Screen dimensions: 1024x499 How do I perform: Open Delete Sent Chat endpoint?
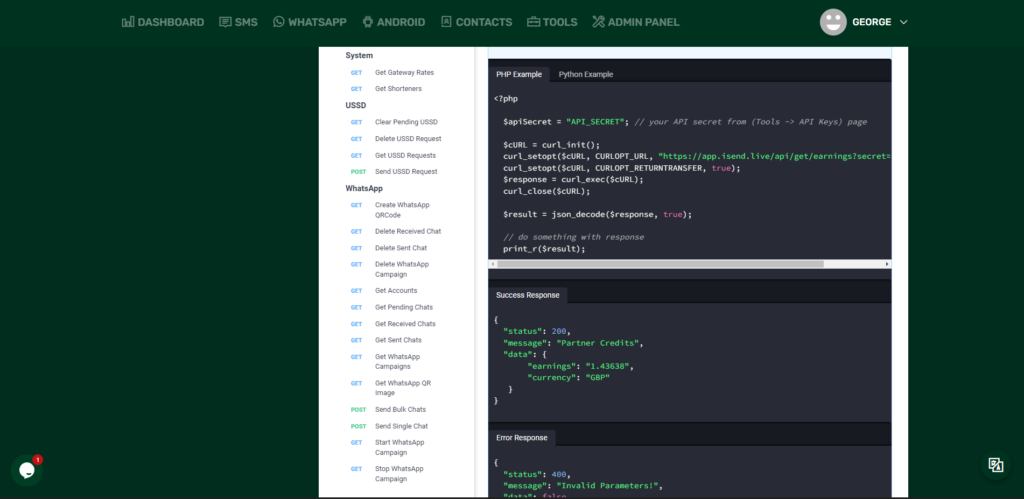point(401,248)
